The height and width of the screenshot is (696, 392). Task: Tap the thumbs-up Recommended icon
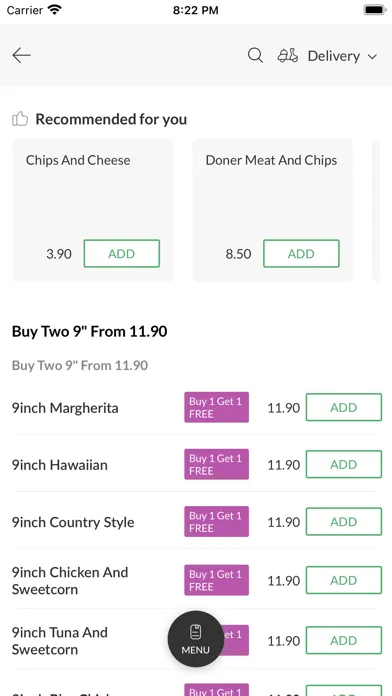20,119
